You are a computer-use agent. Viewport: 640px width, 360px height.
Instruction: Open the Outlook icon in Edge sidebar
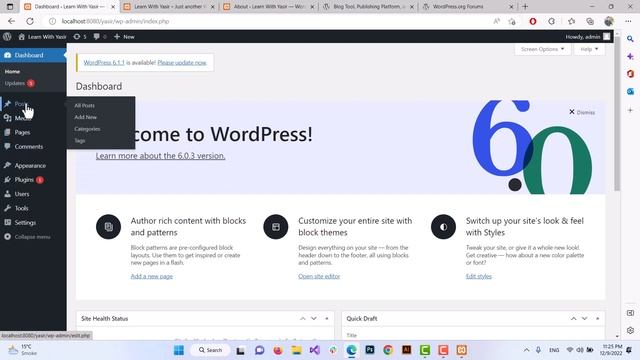point(630,91)
